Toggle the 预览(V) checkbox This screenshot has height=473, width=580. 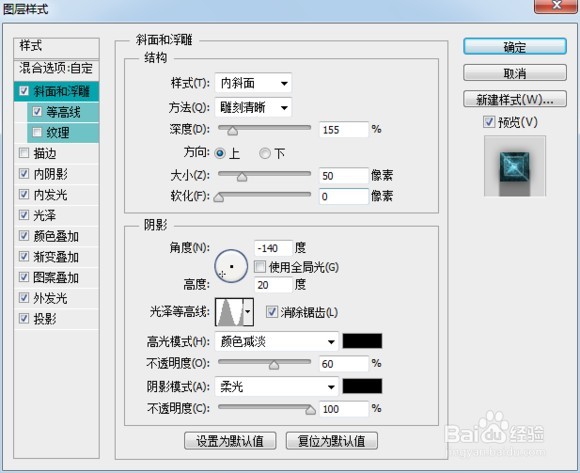tap(489, 122)
